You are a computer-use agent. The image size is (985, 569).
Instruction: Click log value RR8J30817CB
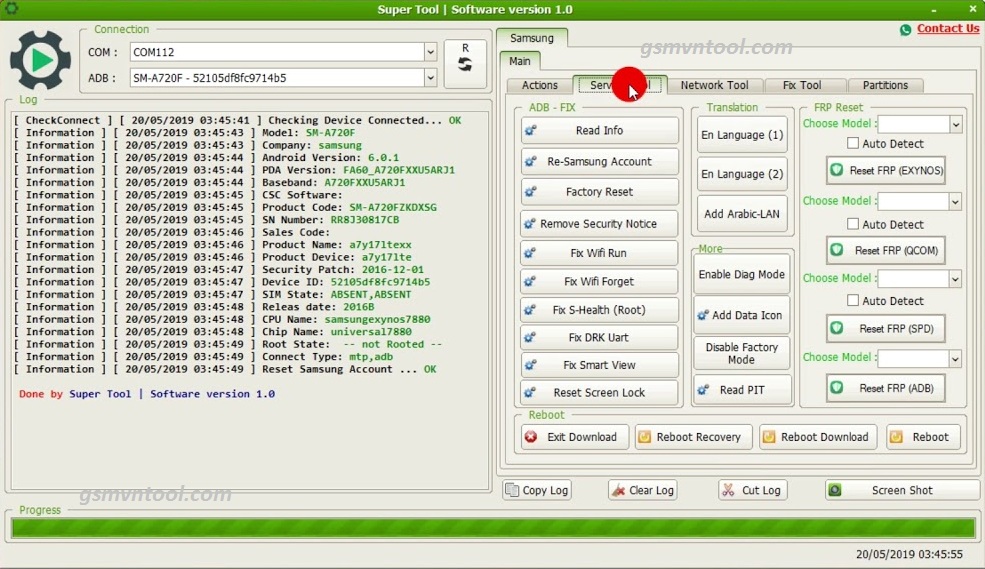coord(364,220)
